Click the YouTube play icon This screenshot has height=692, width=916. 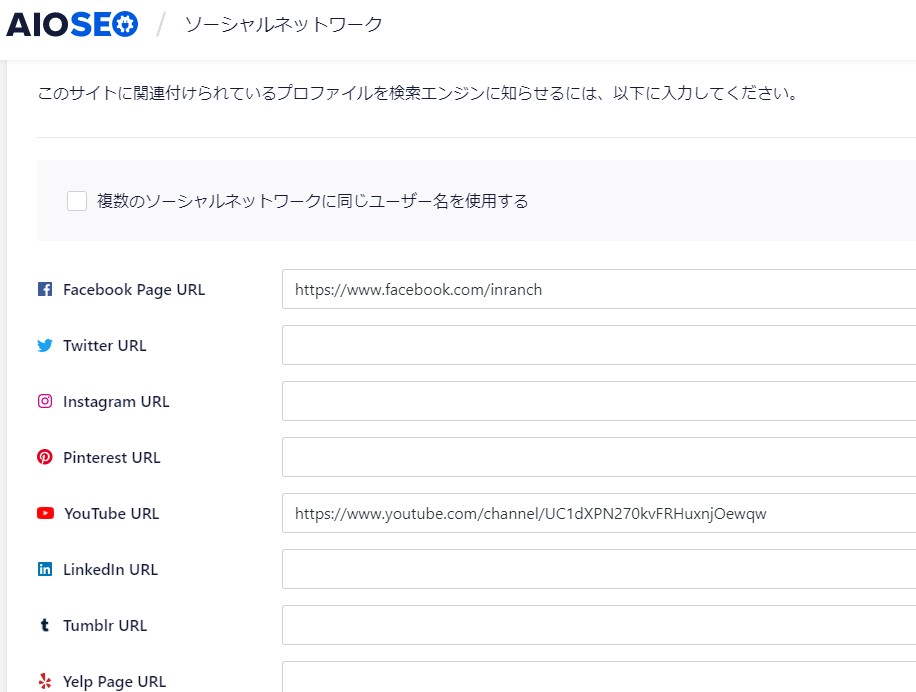coord(46,513)
